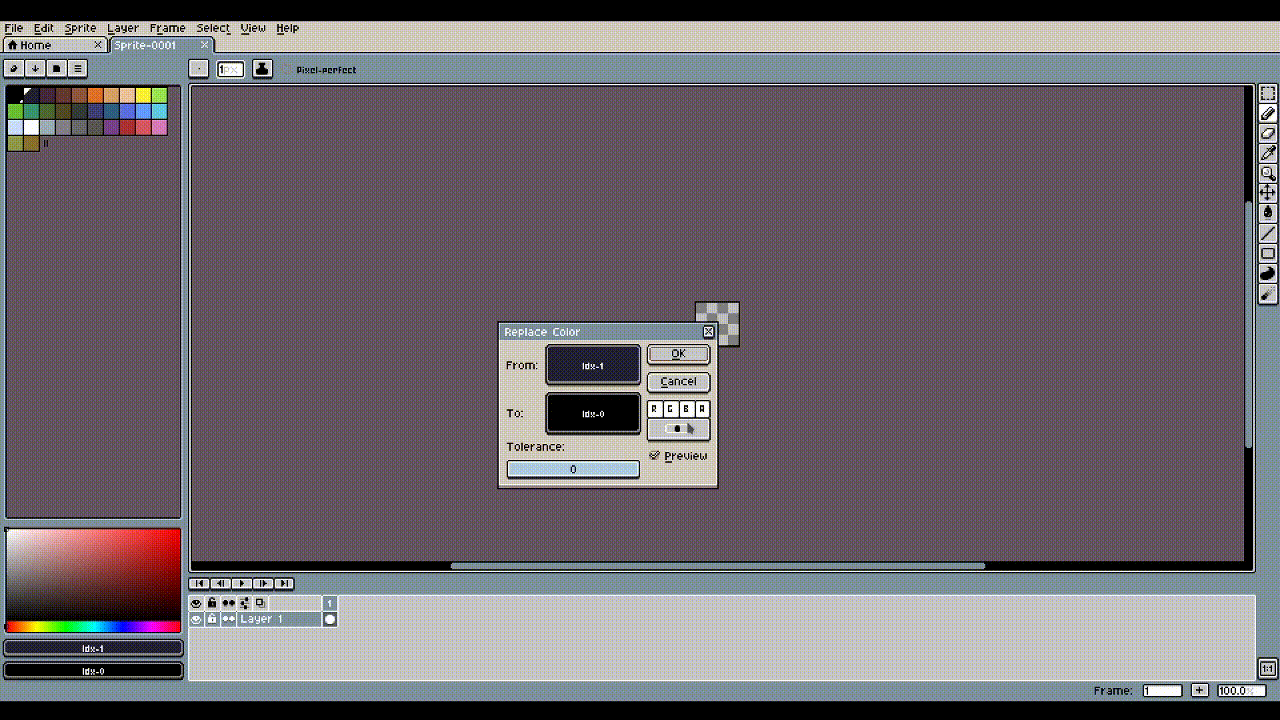1280x720 pixels.
Task: Open the Sprite menu
Action: tap(80, 28)
